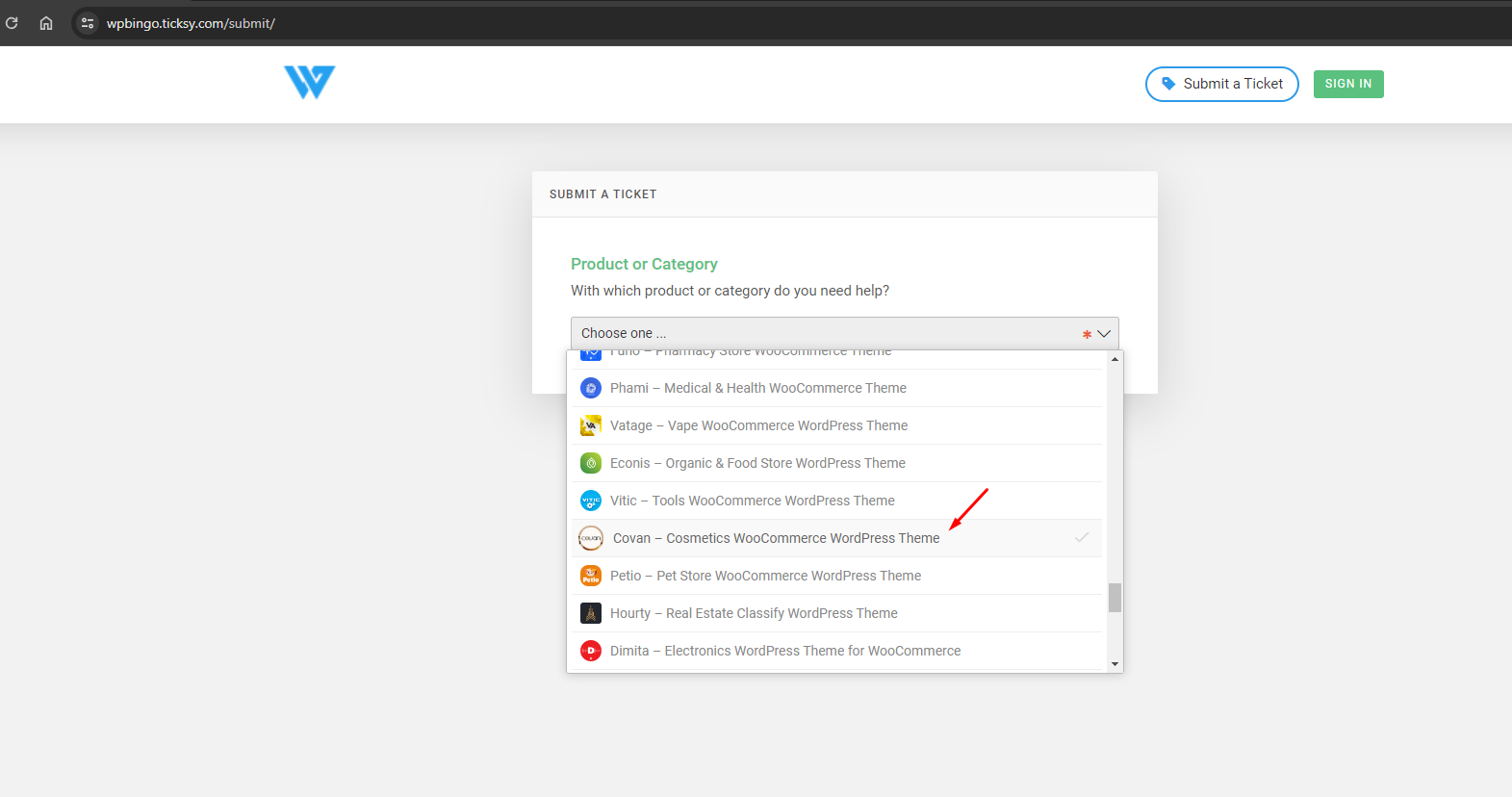Click the Product or Category heading
Viewport: 1512px width, 797px height.
click(644, 264)
